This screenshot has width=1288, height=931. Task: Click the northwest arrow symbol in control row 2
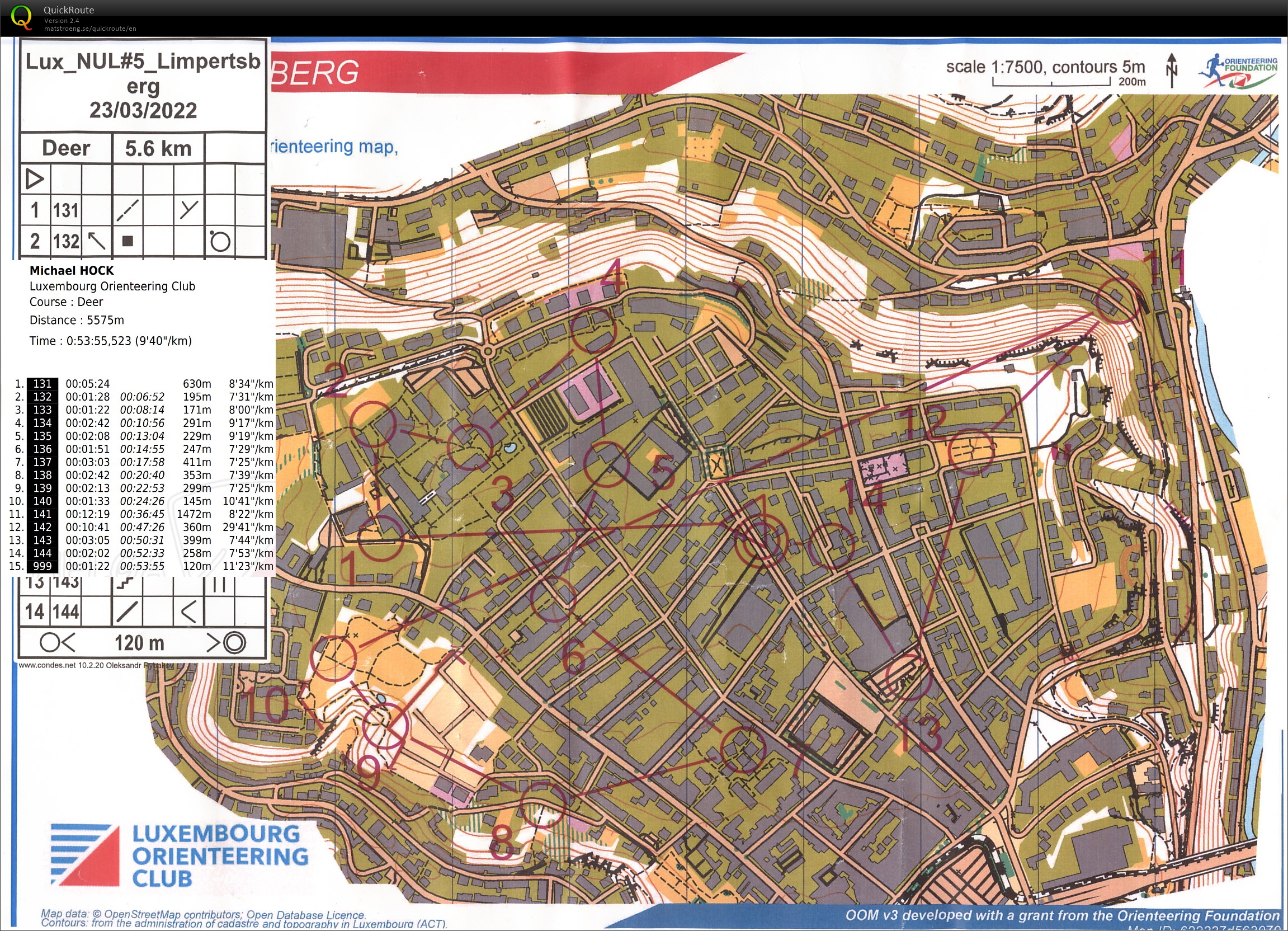coord(97,241)
